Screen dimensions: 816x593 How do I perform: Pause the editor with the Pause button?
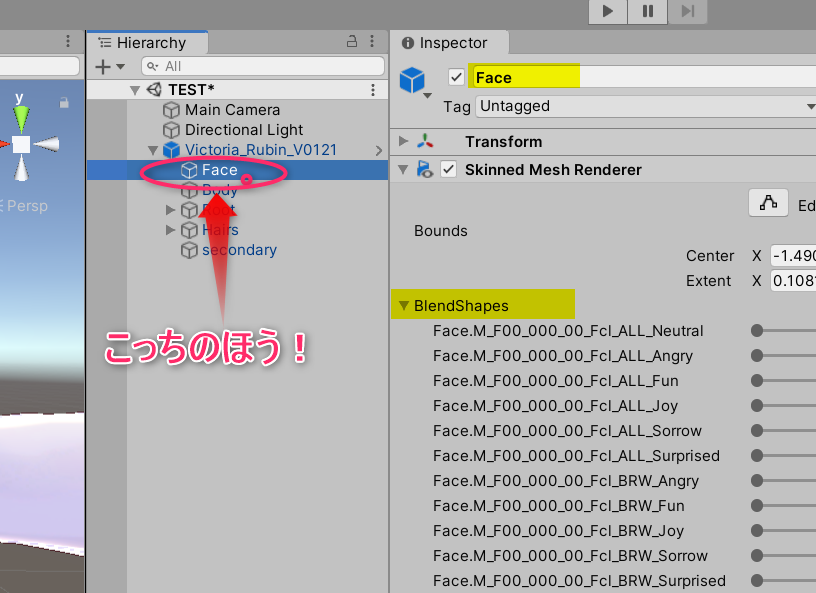coord(647,11)
